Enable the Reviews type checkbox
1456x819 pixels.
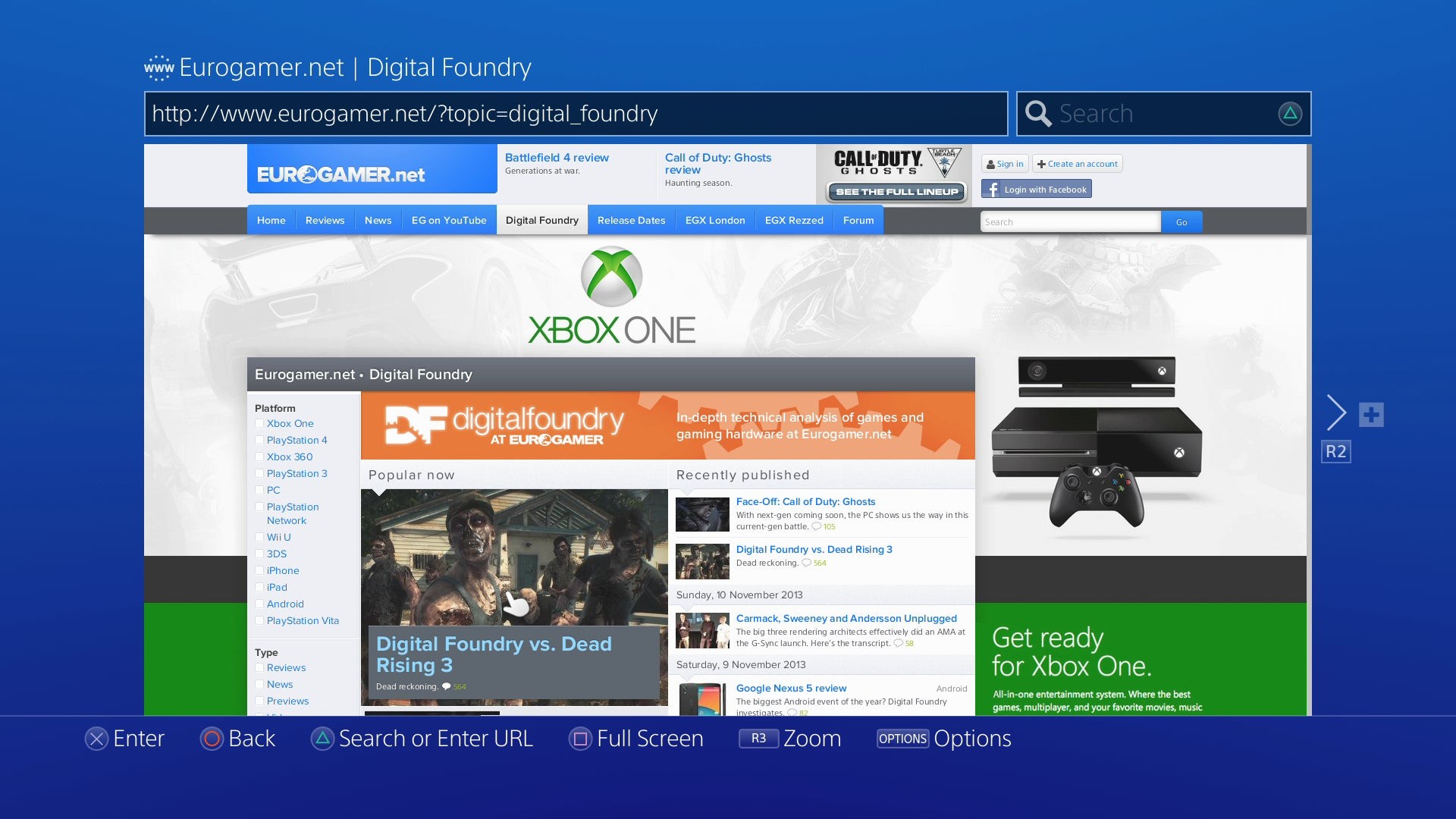pyautogui.click(x=259, y=668)
